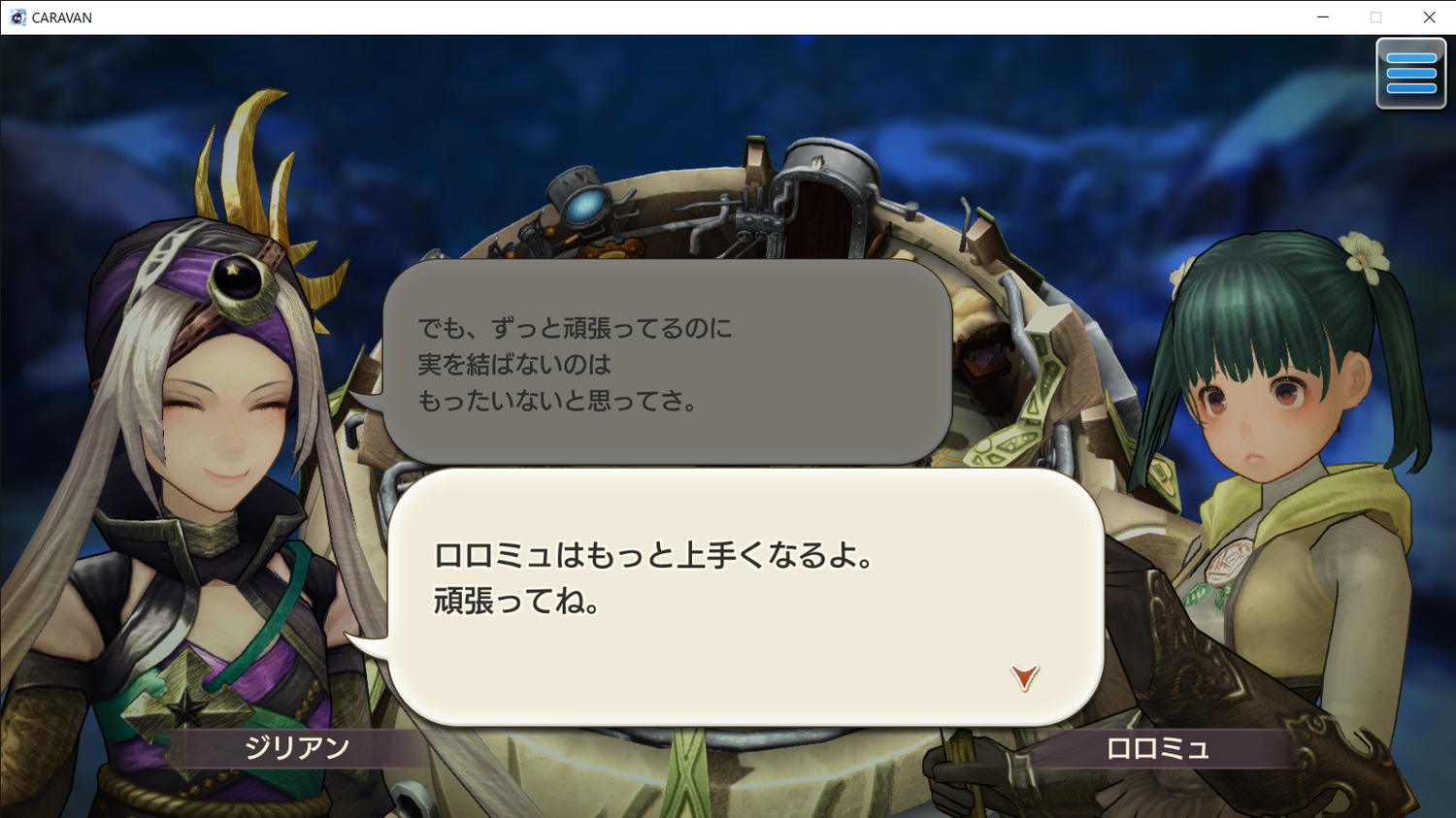Click the white flower in Roromyu's hair

click(1364, 255)
